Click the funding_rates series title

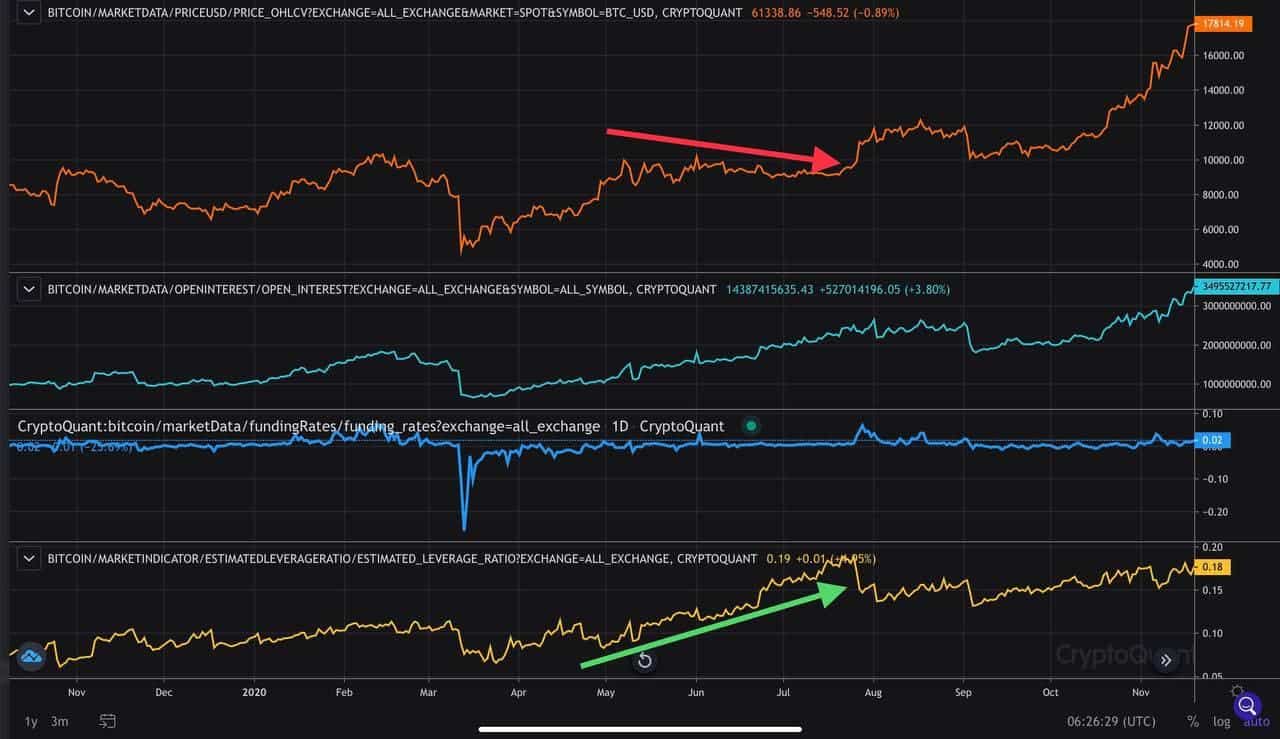pyautogui.click(x=309, y=426)
